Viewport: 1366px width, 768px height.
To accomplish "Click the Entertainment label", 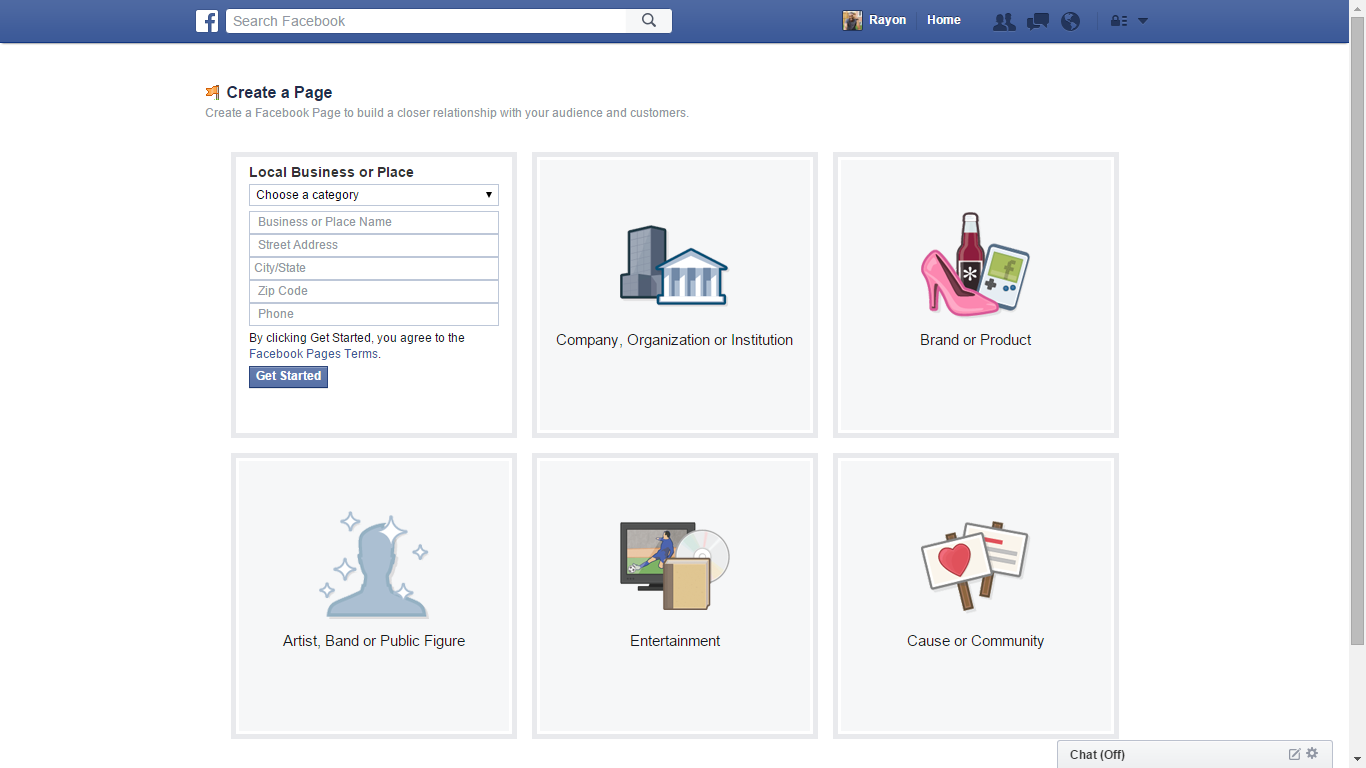I will 675,641.
